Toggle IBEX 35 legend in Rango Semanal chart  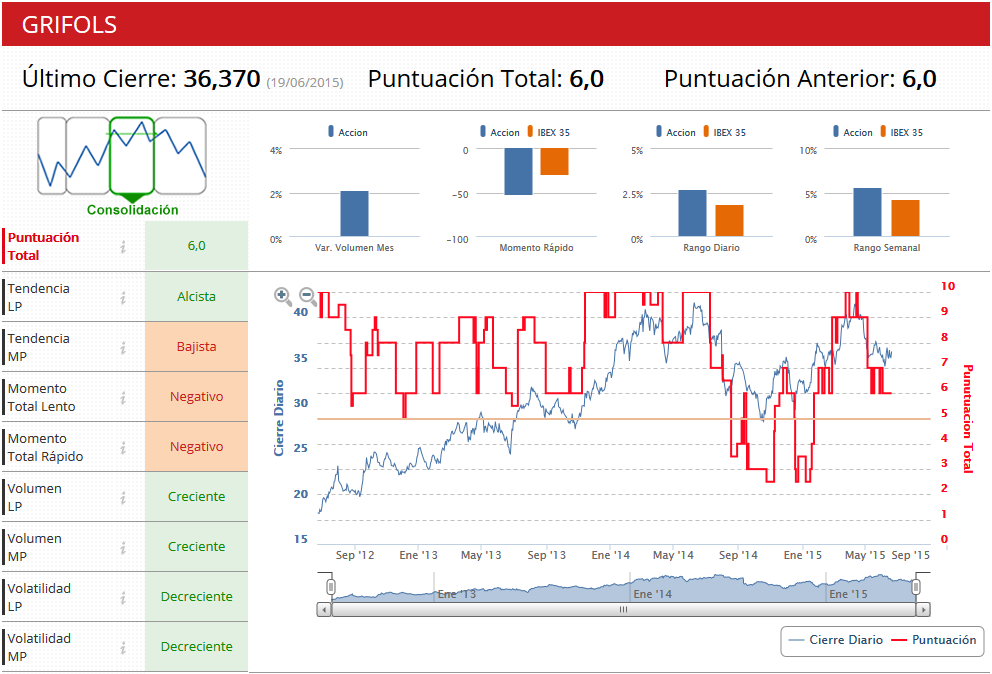pos(902,132)
